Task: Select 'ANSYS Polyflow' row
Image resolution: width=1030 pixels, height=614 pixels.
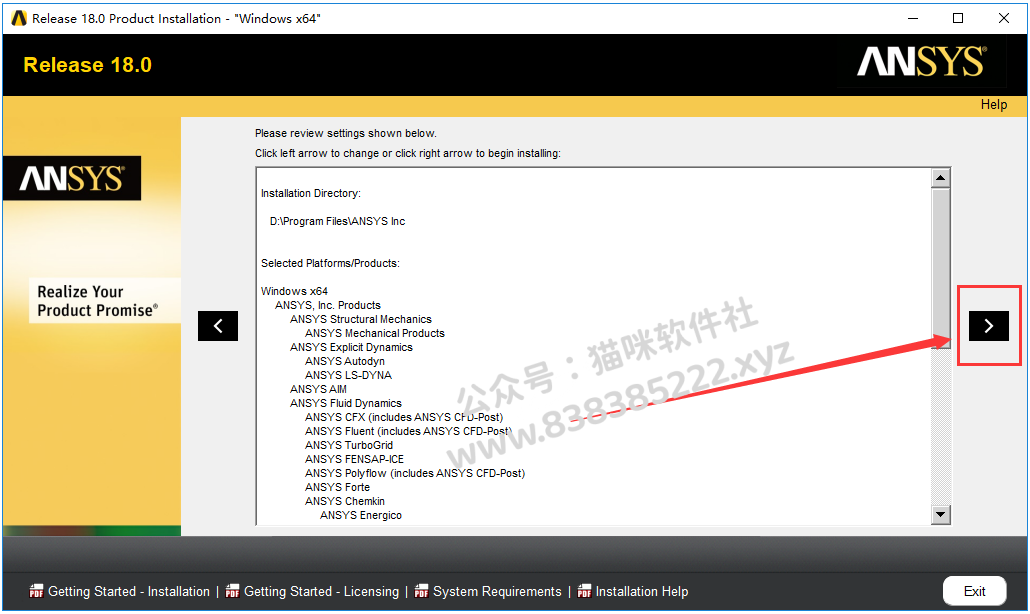Action: 415,473
